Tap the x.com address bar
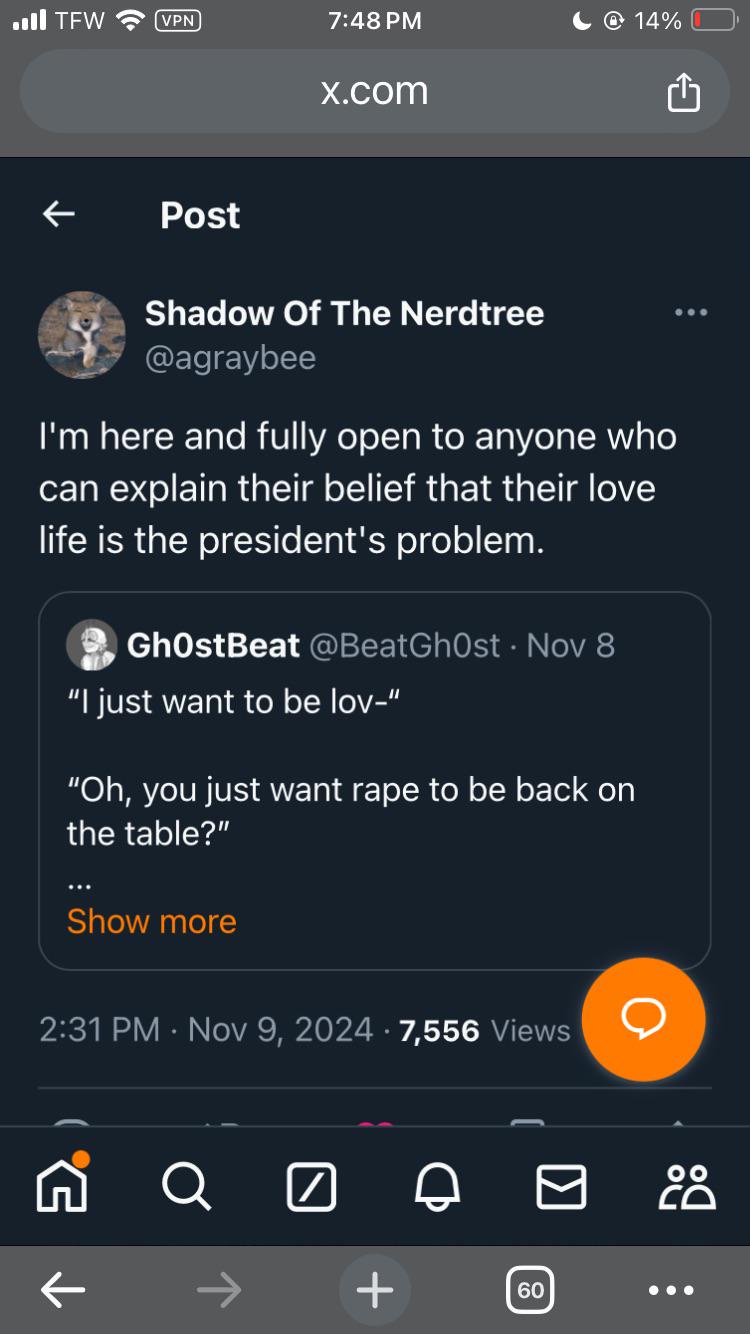This screenshot has height=1334, width=750. tap(374, 92)
